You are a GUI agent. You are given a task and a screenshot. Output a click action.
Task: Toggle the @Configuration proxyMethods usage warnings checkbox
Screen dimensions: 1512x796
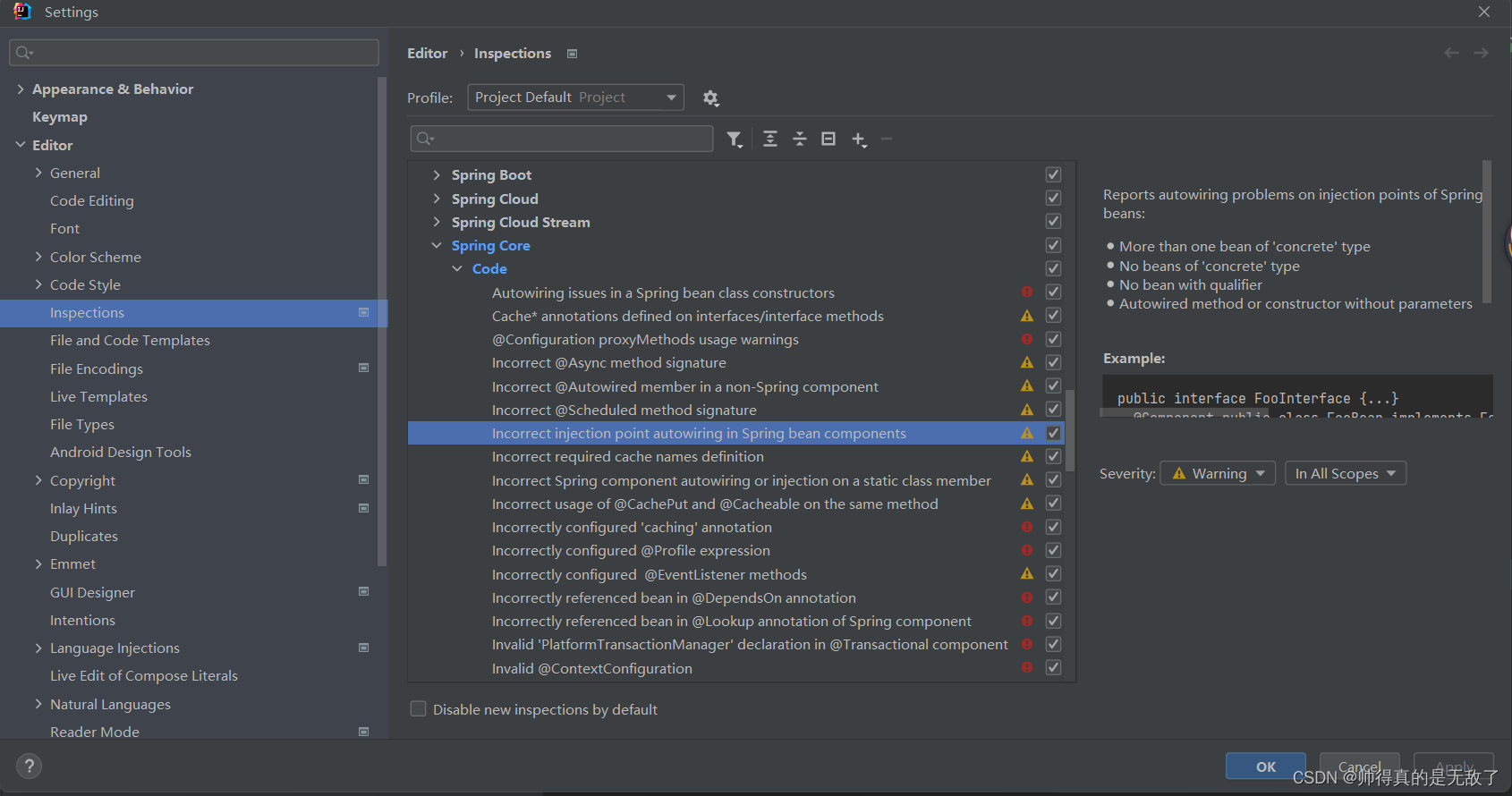1053,339
